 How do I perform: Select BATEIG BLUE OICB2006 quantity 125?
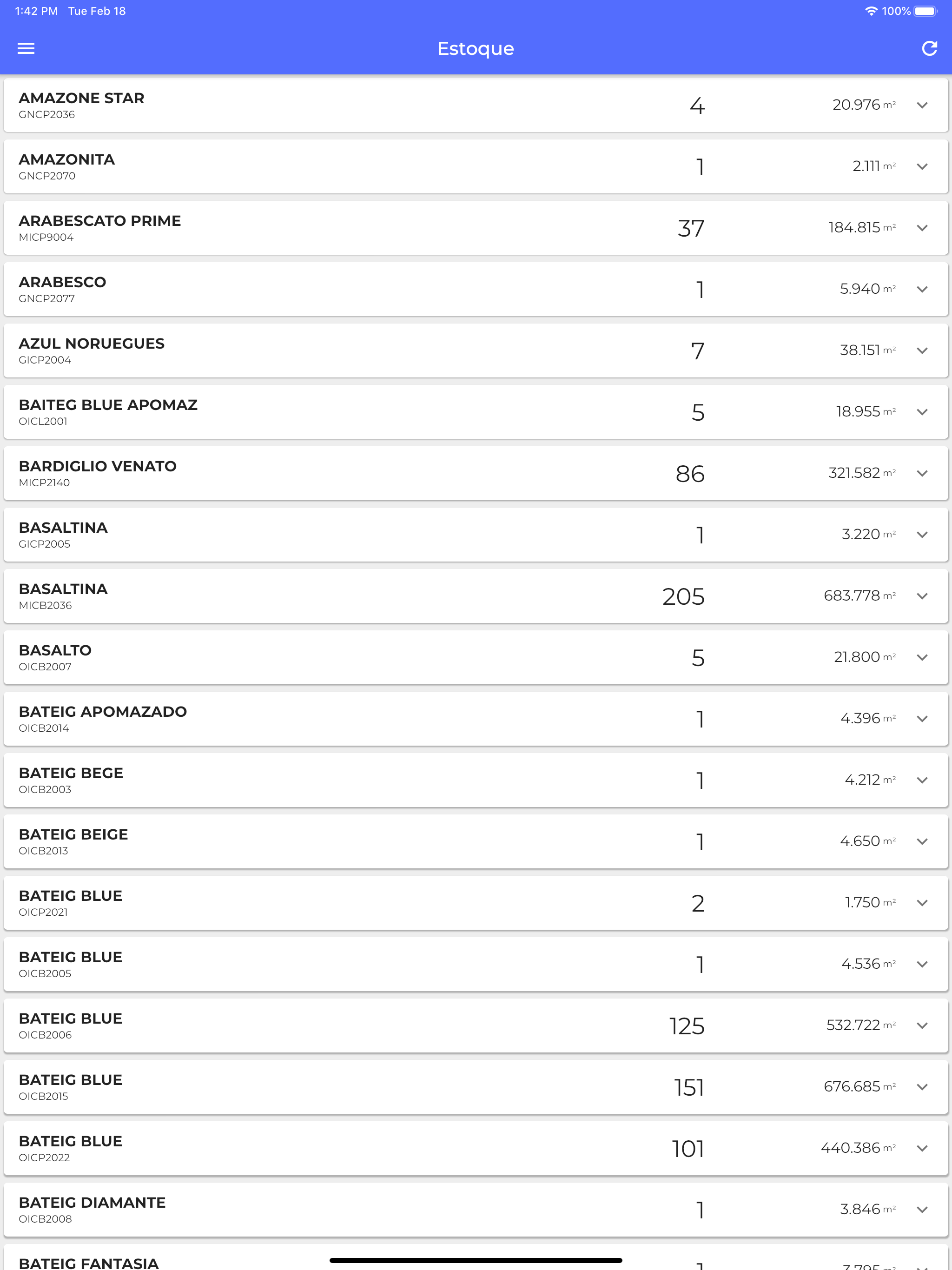(687, 1026)
